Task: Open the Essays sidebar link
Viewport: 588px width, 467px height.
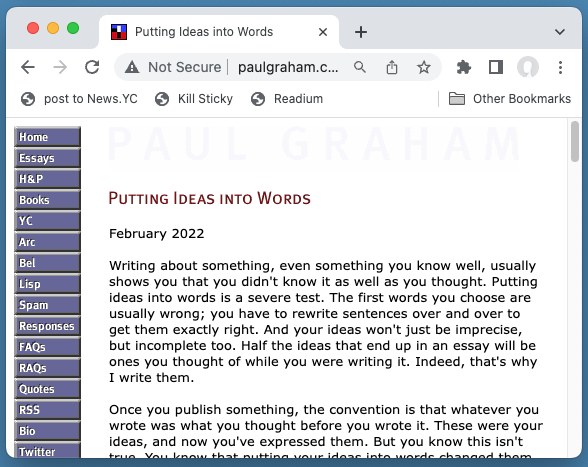Action: [48, 158]
